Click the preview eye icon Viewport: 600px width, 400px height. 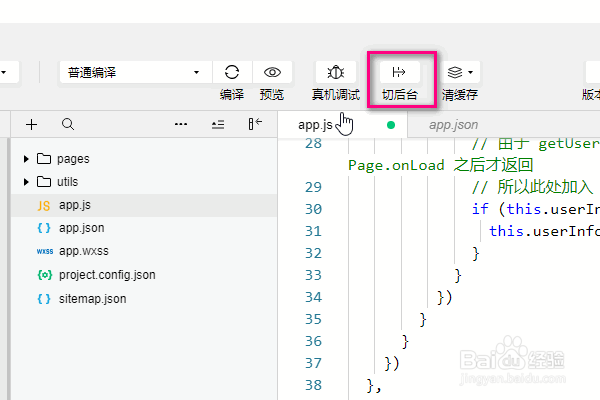[x=272, y=72]
